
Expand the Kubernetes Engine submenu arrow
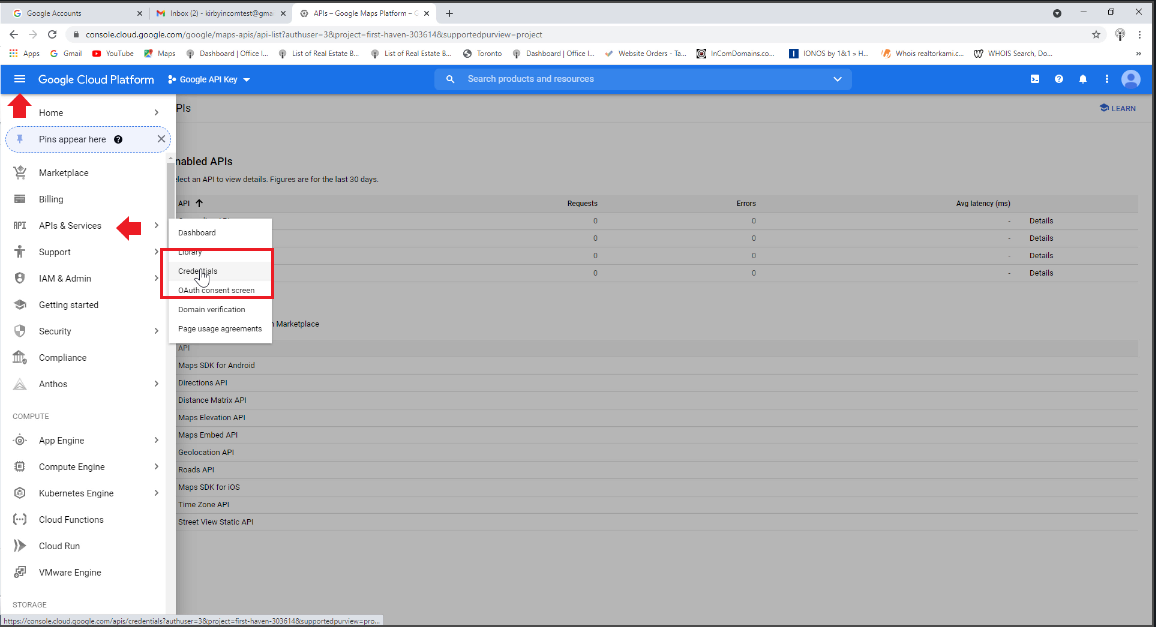[x=157, y=493]
